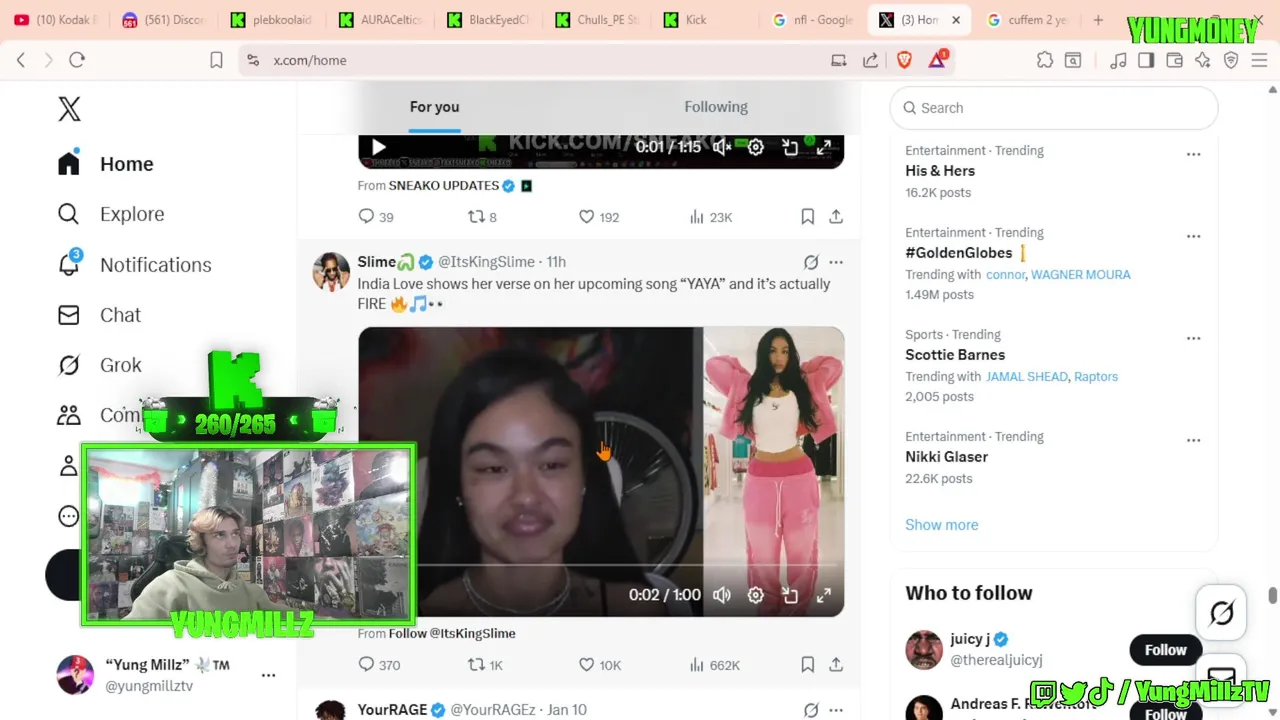Open Grok explain icon on Slime post

pos(811,262)
